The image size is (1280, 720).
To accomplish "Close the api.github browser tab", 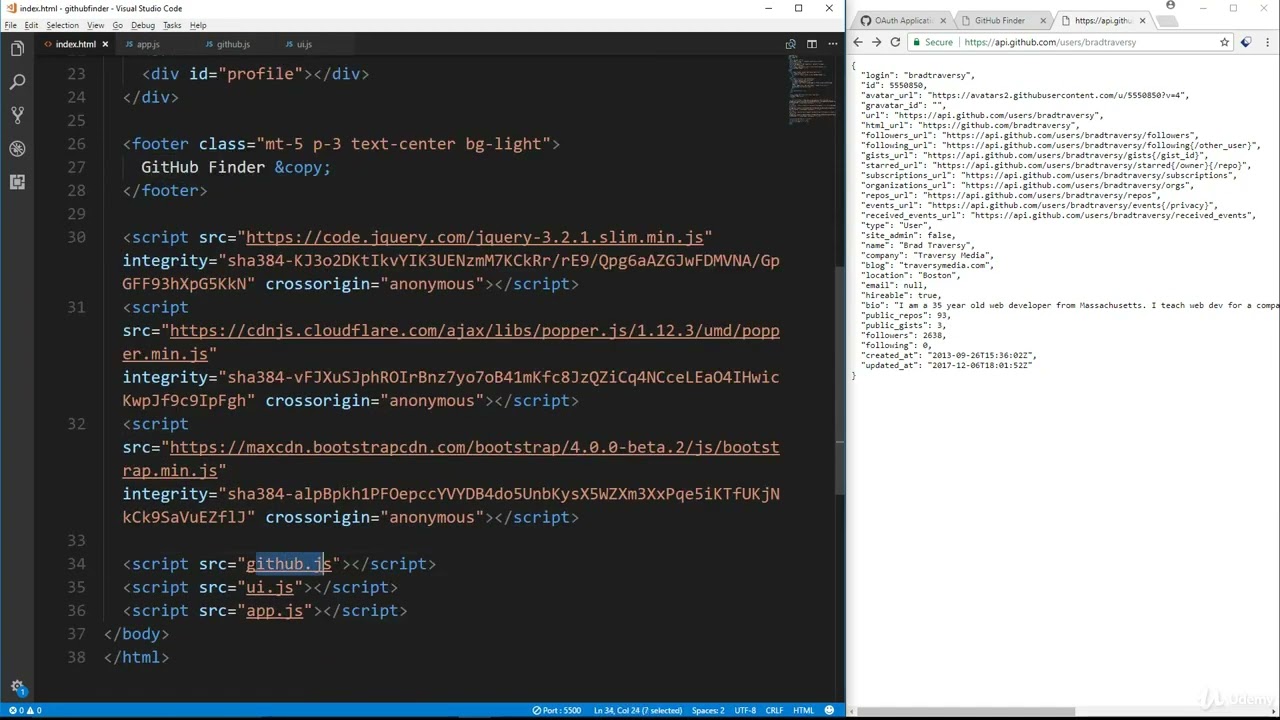I will [x=1142, y=20].
